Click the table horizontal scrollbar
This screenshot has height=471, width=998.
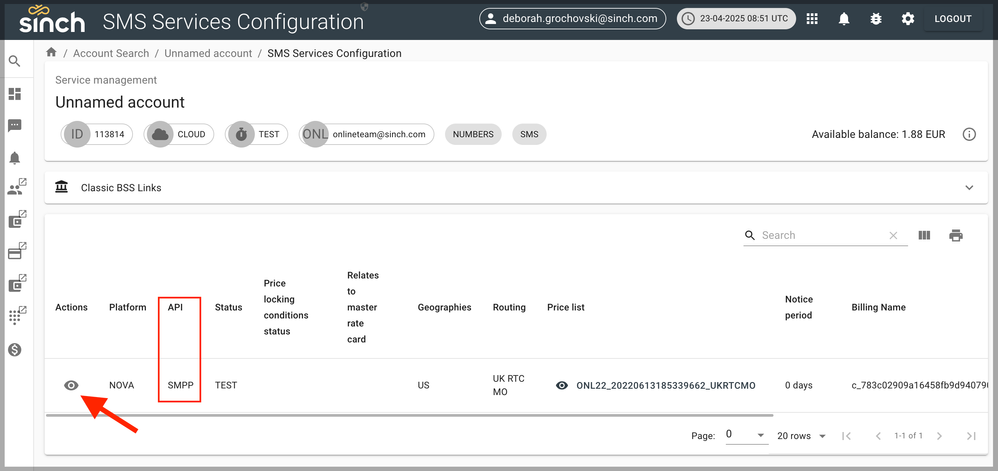click(x=410, y=415)
